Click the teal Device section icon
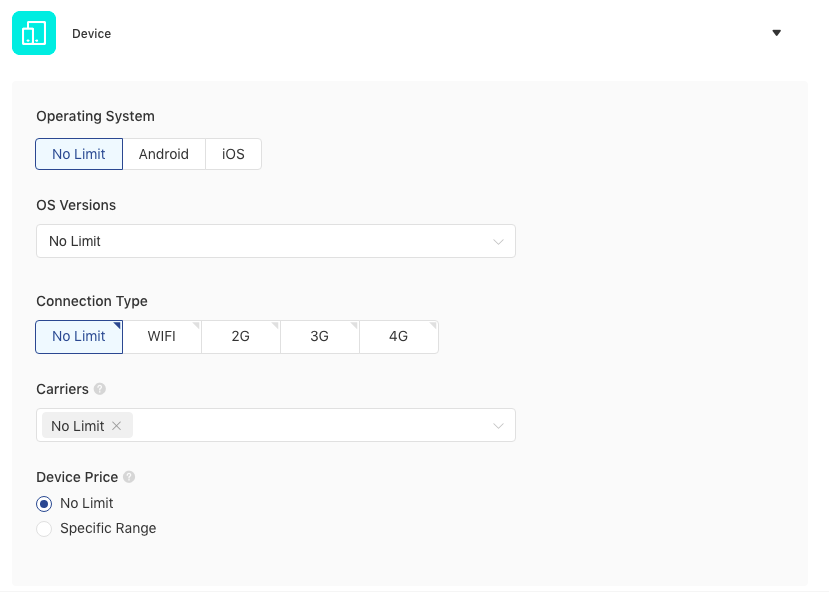 pyautogui.click(x=34, y=33)
